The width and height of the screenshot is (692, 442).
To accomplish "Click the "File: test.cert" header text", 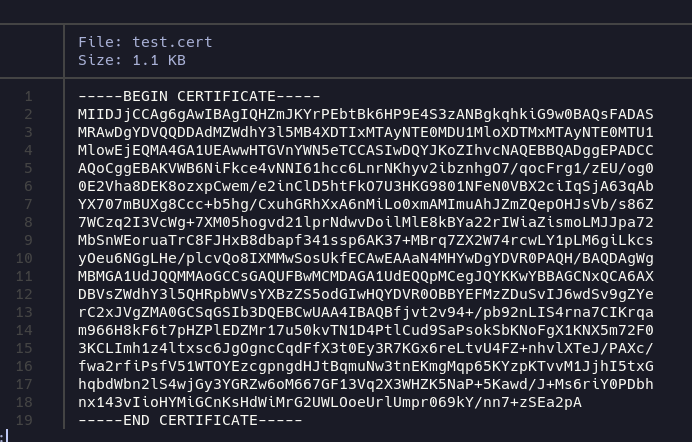I will click(132, 42).
